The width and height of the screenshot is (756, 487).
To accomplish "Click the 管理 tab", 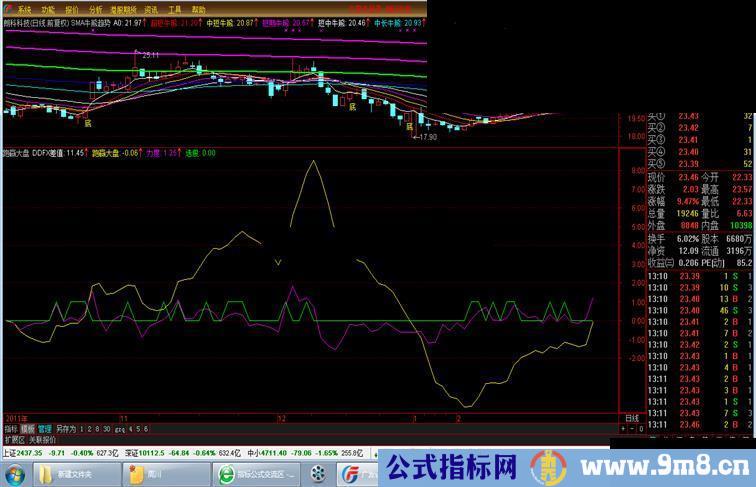I will [45, 427].
